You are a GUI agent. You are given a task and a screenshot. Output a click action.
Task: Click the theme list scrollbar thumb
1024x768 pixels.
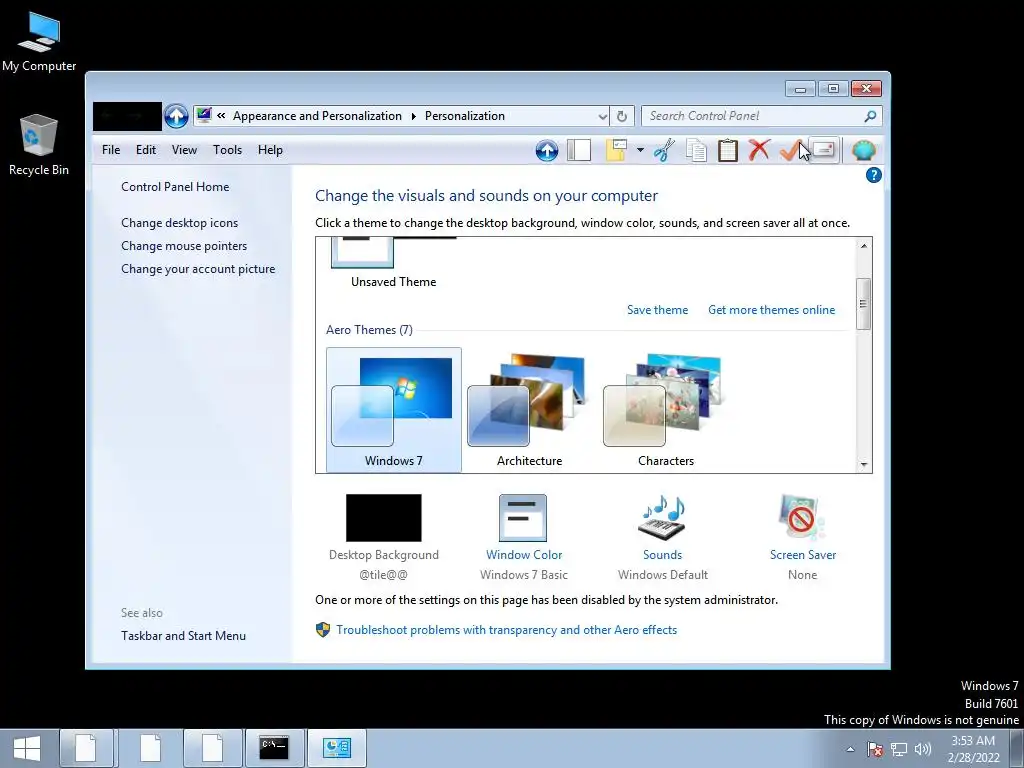(x=863, y=304)
